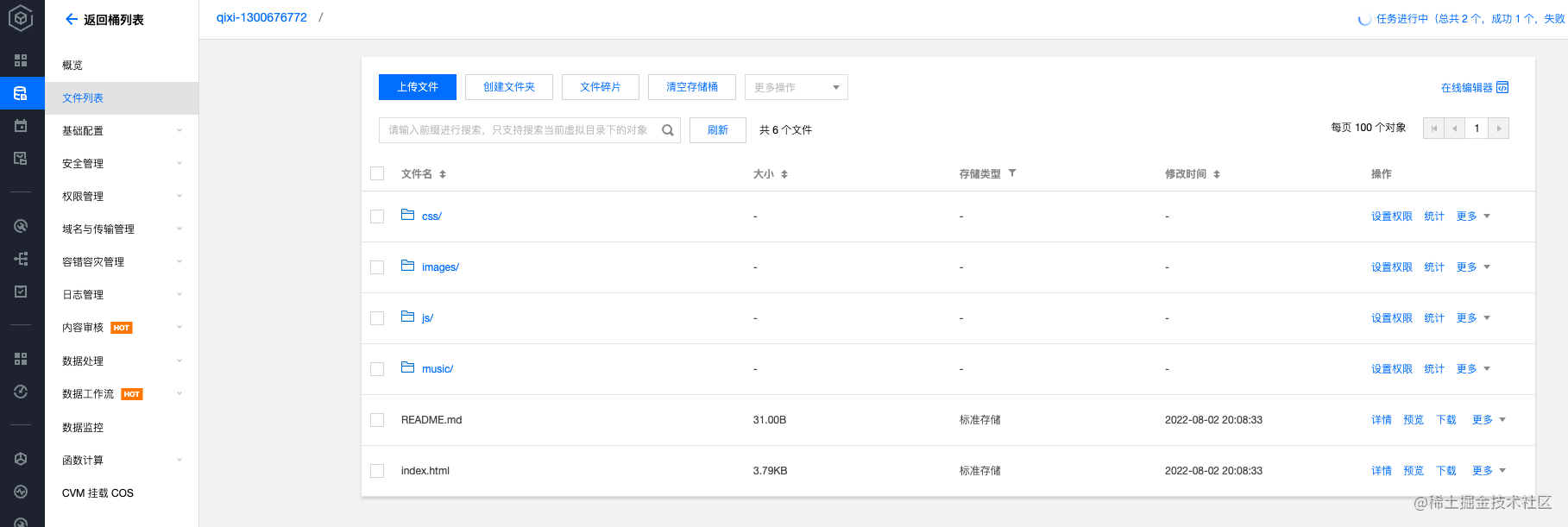
Task: Click the back arrow beside 返回桶列表
Action: [72, 19]
